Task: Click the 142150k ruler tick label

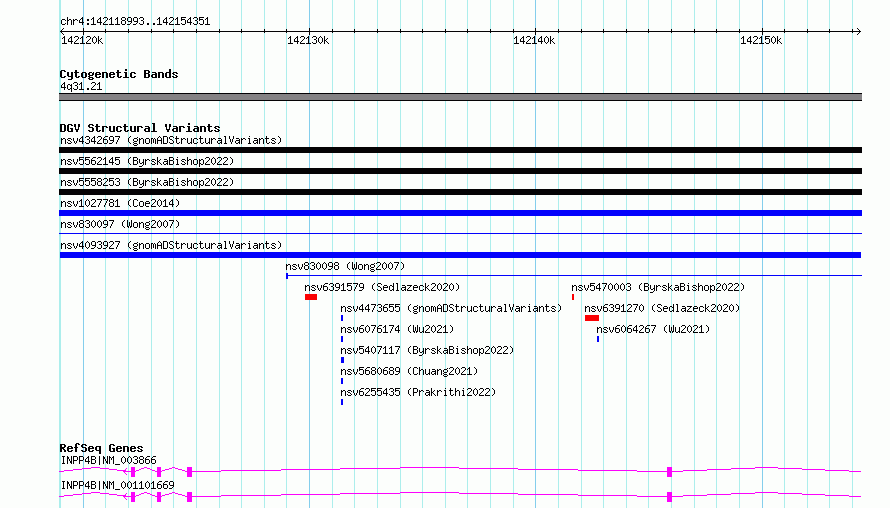Action: click(761, 40)
